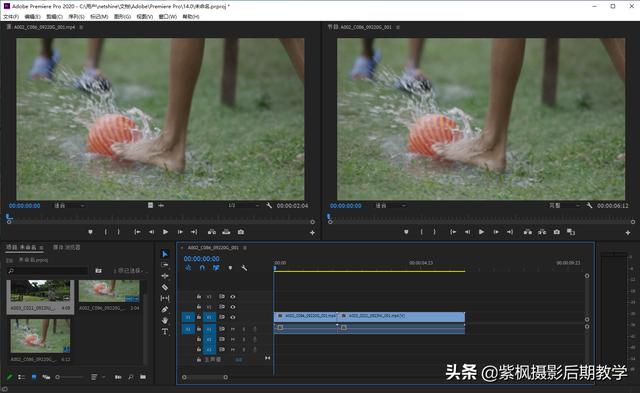Open Button Editor plus in Program monitor
This screenshot has height=393, width=640.
click(628, 233)
